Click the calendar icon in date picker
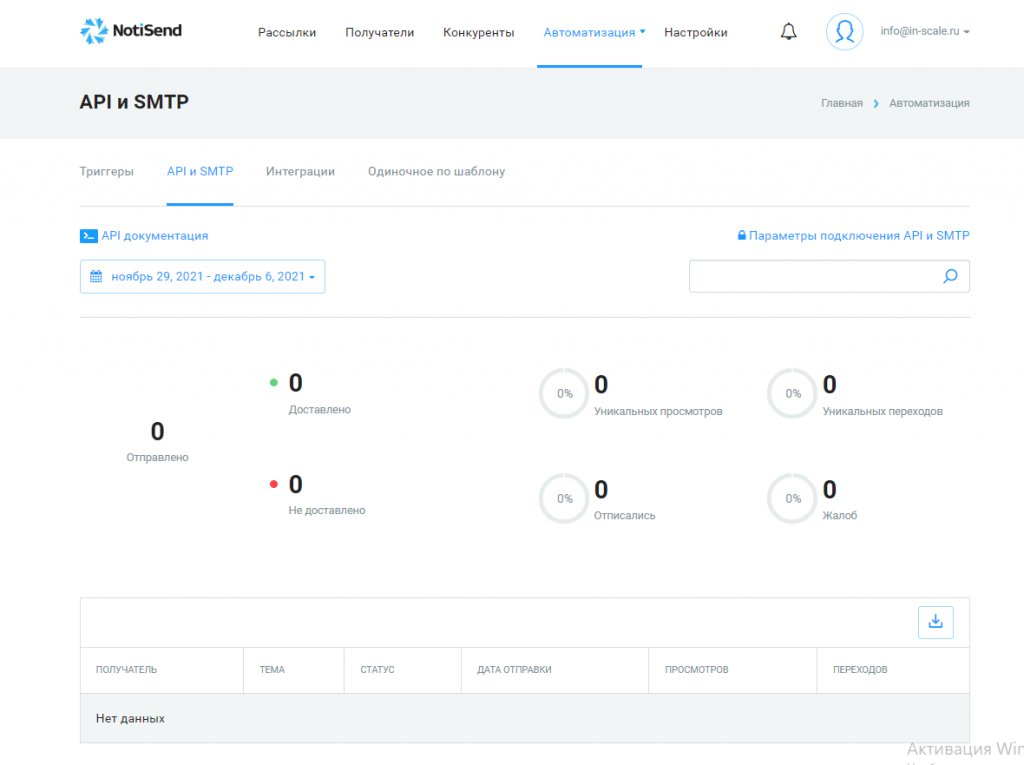The height and width of the screenshot is (765, 1024). click(96, 276)
